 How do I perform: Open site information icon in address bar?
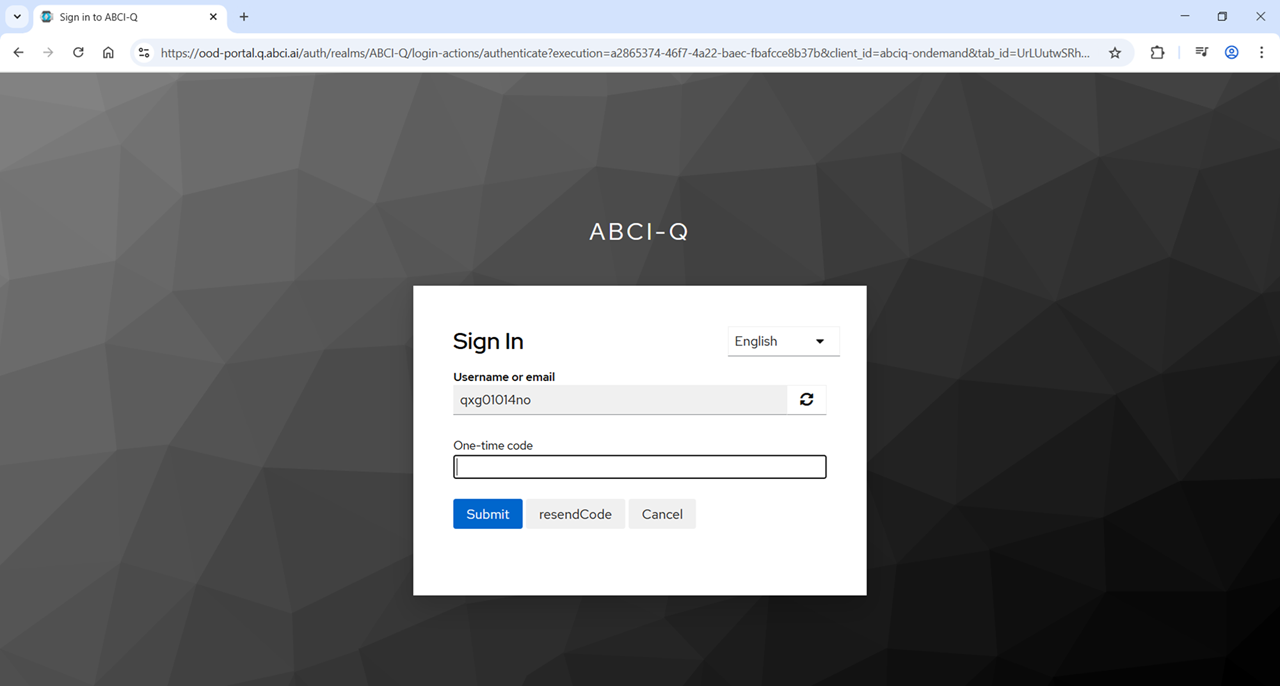tap(144, 53)
